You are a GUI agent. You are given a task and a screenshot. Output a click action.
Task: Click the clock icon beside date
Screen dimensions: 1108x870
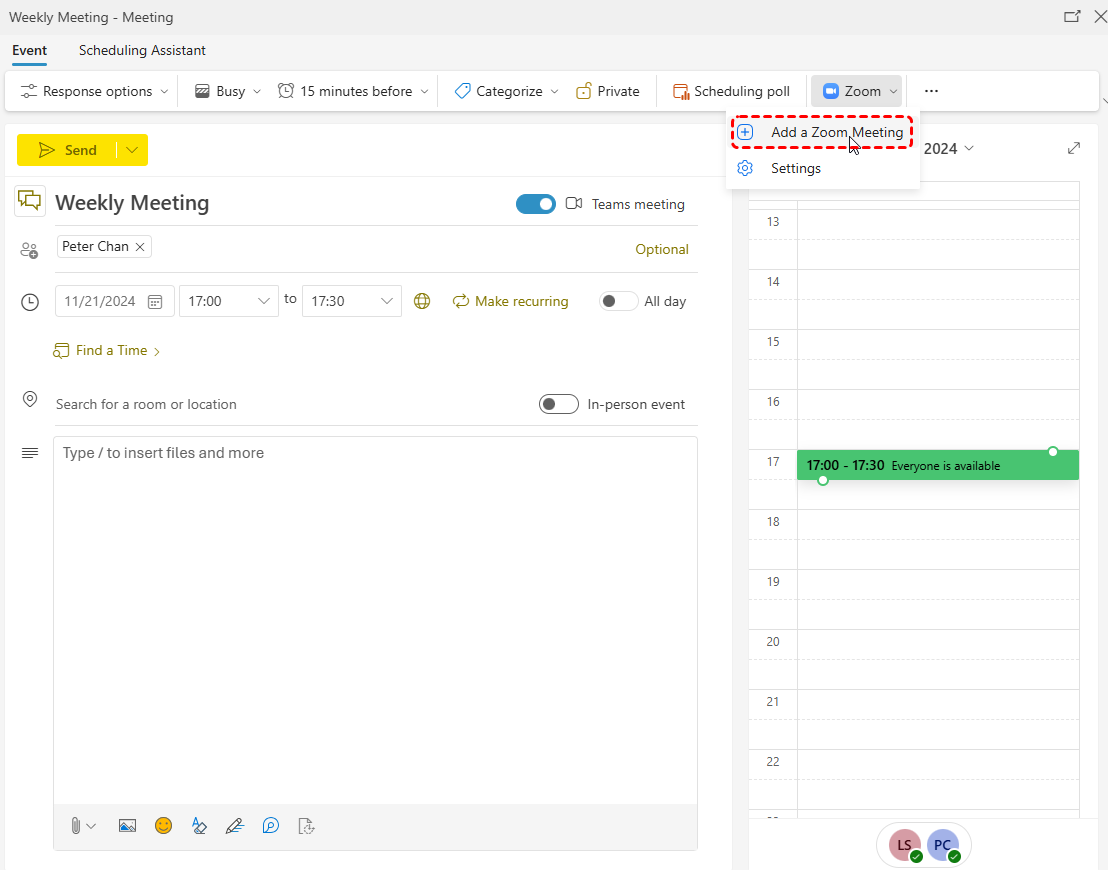30,302
